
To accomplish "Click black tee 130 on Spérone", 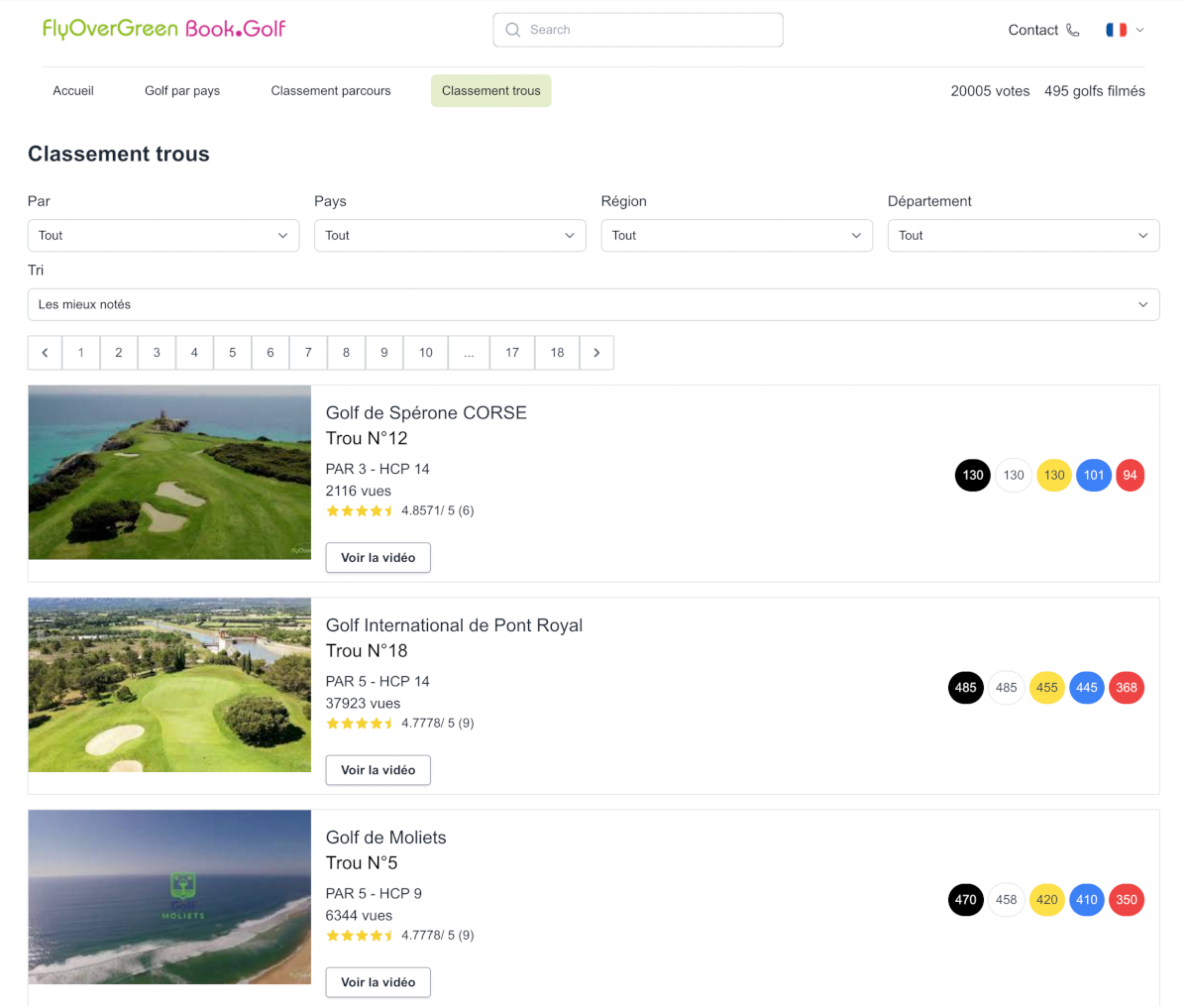I will click(973, 475).
